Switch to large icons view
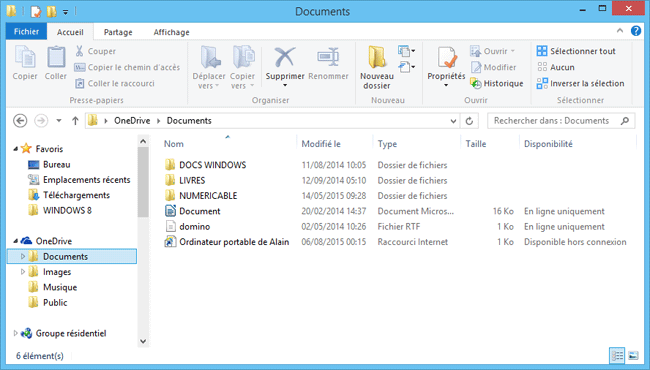The image size is (650, 370). tap(633, 355)
